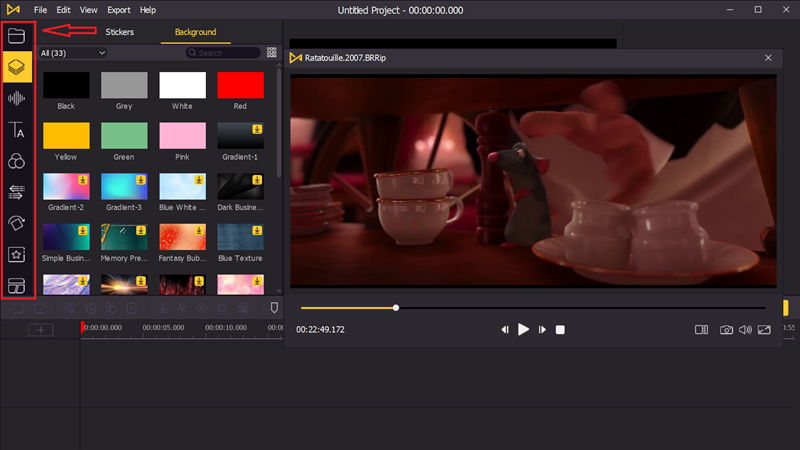Select the Green background swatch
The image size is (800, 450).
(x=124, y=136)
